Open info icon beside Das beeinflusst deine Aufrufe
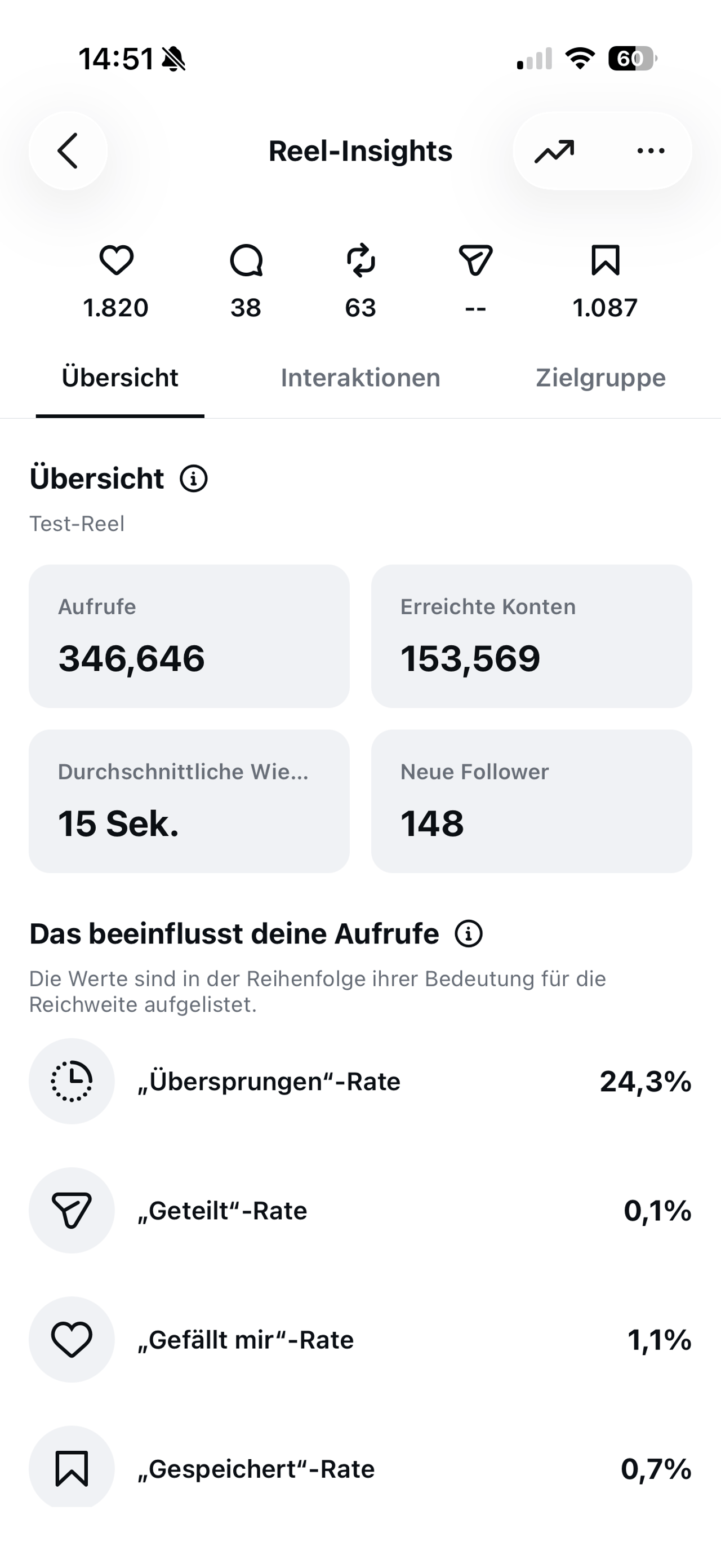The height and width of the screenshot is (1568, 721). (x=469, y=934)
